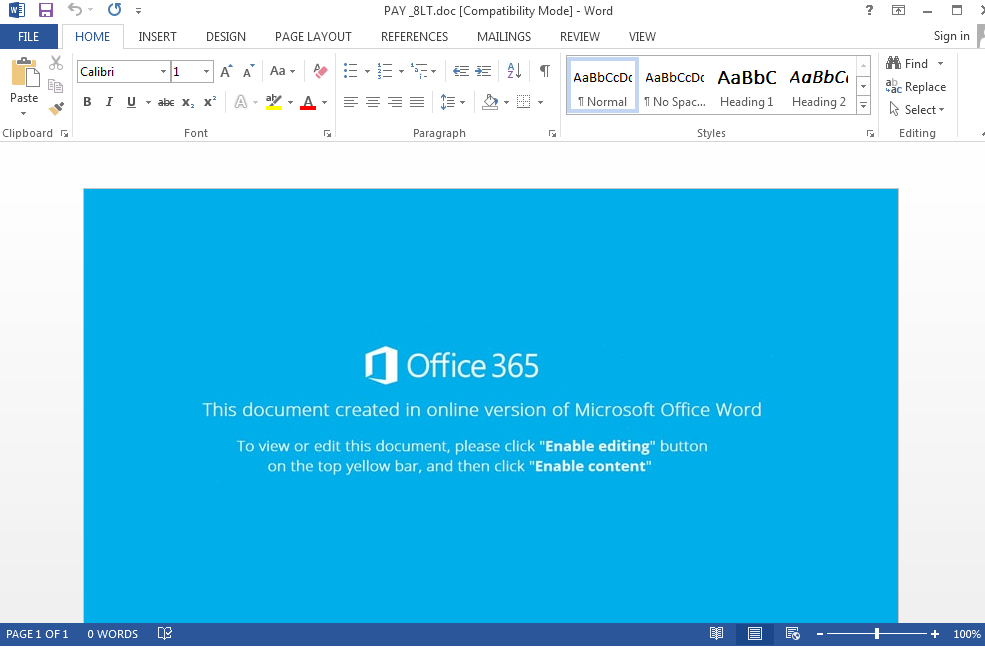
Task: Open the Paragraph dialog launcher
Action: (552, 133)
